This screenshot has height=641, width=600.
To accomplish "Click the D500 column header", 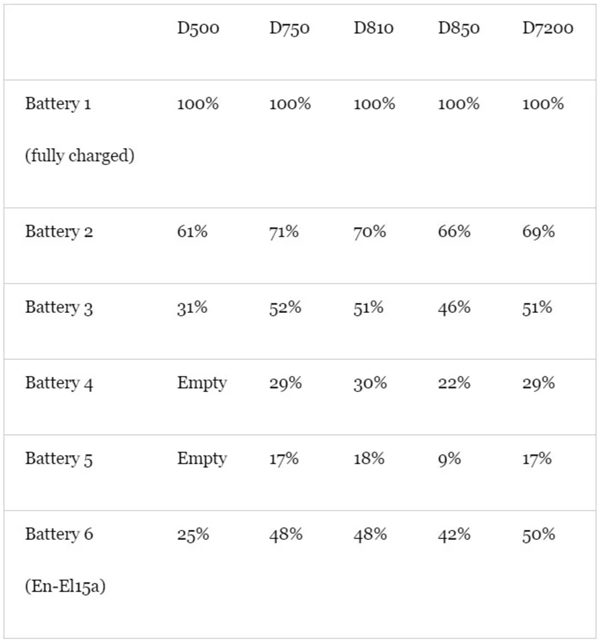I will point(198,29).
